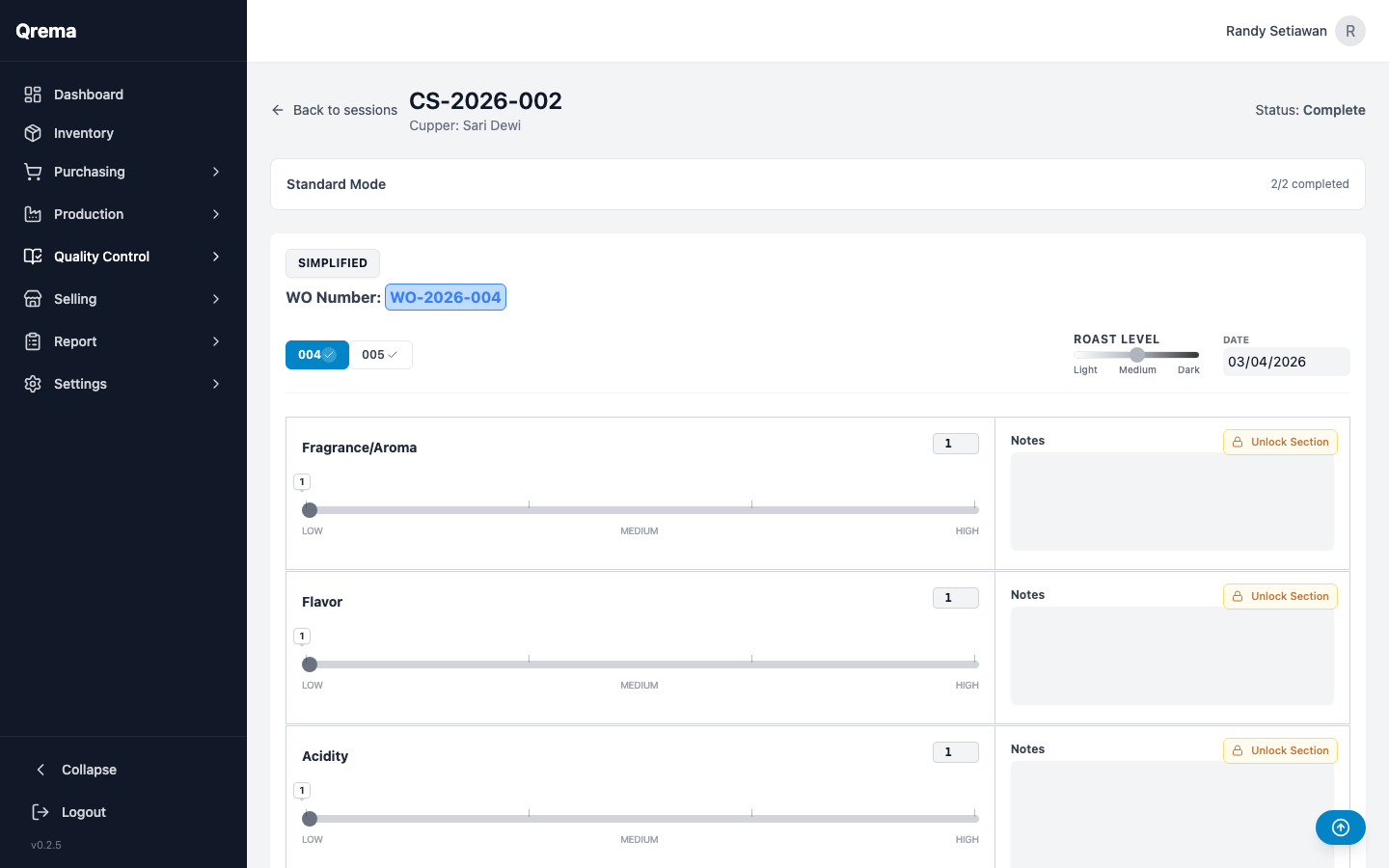Image resolution: width=1389 pixels, height=868 pixels.
Task: Click the Production factory icon
Action: coord(33,214)
